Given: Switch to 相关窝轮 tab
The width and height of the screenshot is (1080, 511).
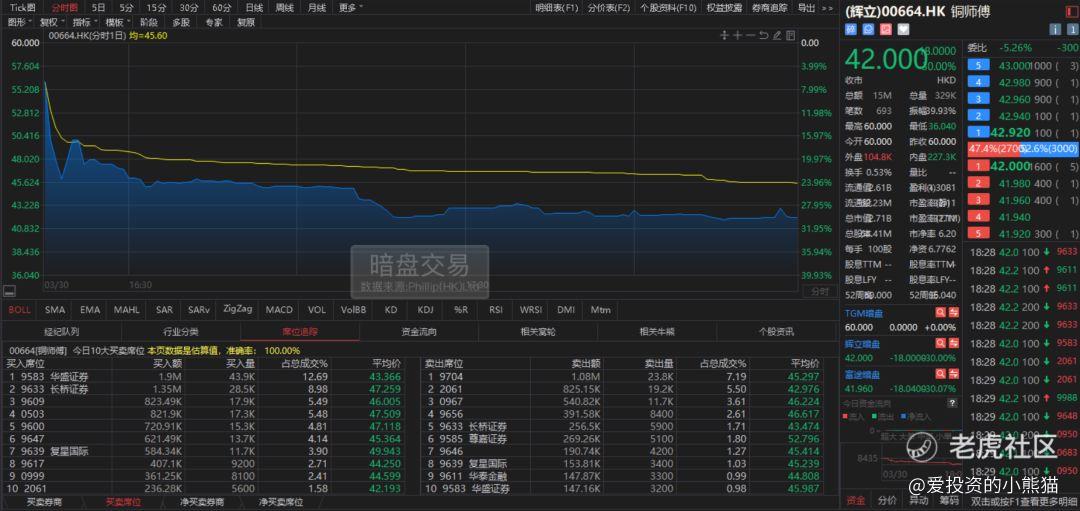Looking at the screenshot, I should click(538, 332).
